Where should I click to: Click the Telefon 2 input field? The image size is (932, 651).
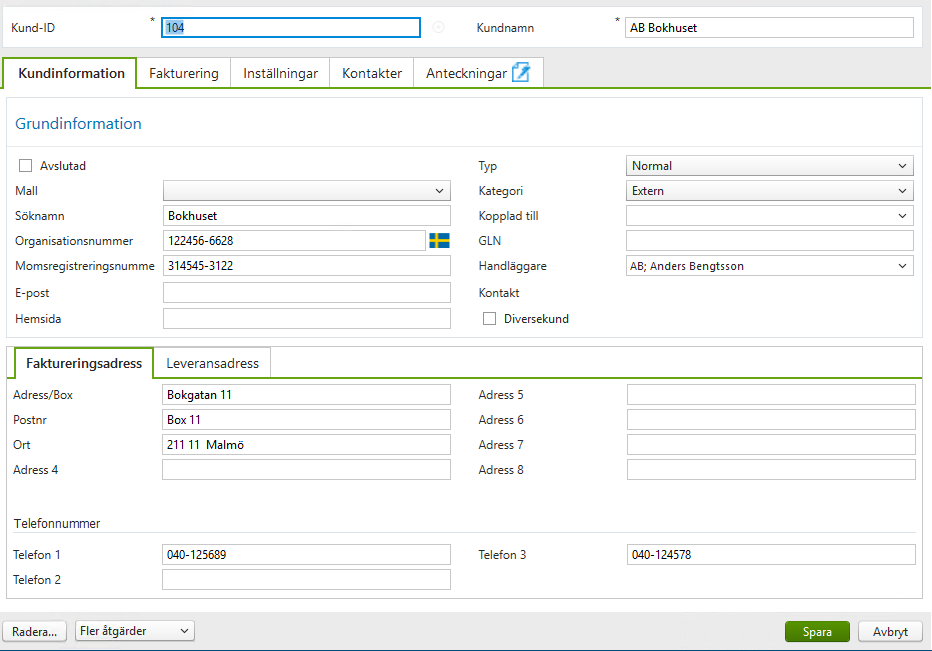click(306, 579)
